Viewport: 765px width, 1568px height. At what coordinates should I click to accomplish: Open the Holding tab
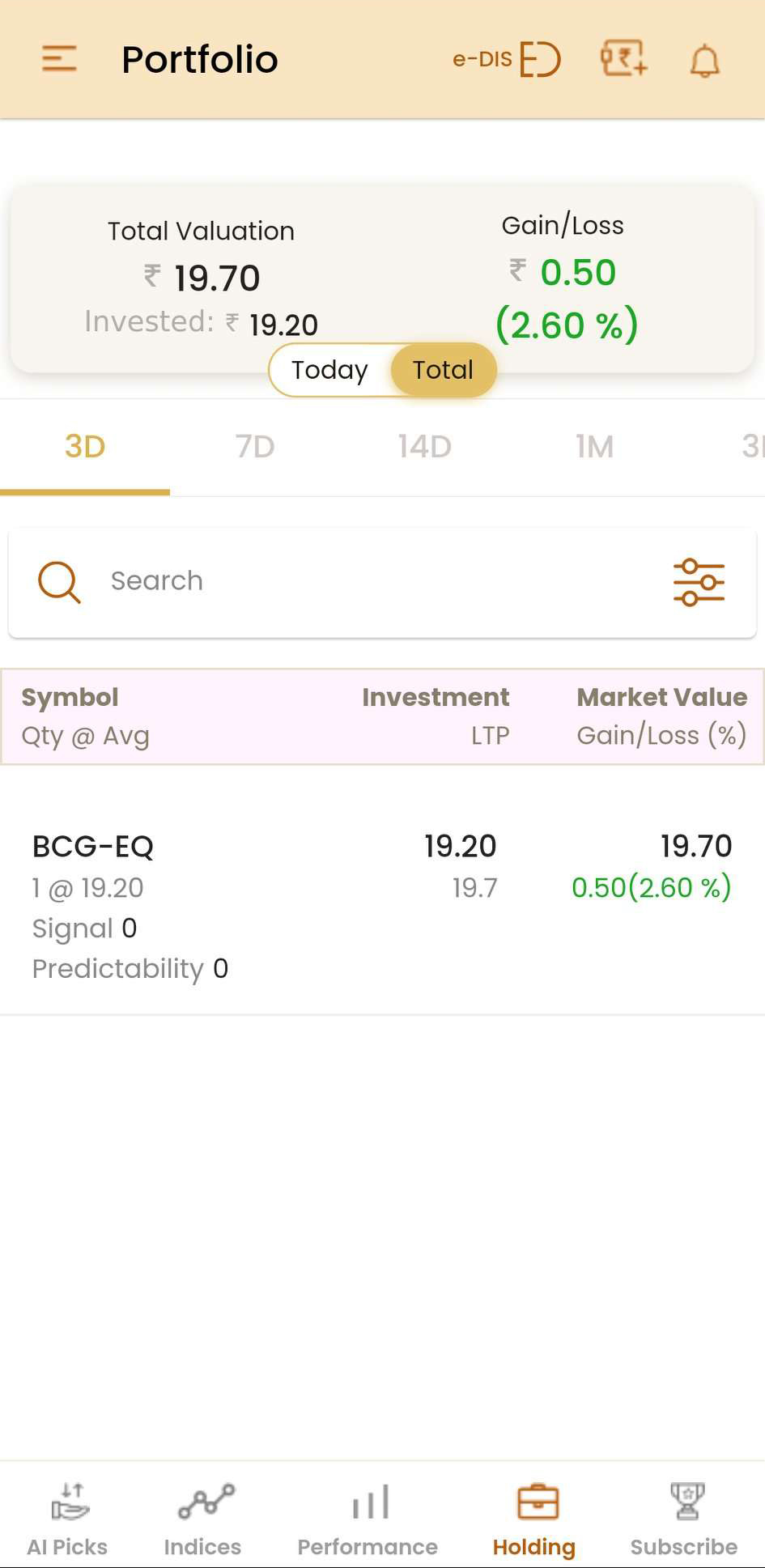coord(534,1519)
